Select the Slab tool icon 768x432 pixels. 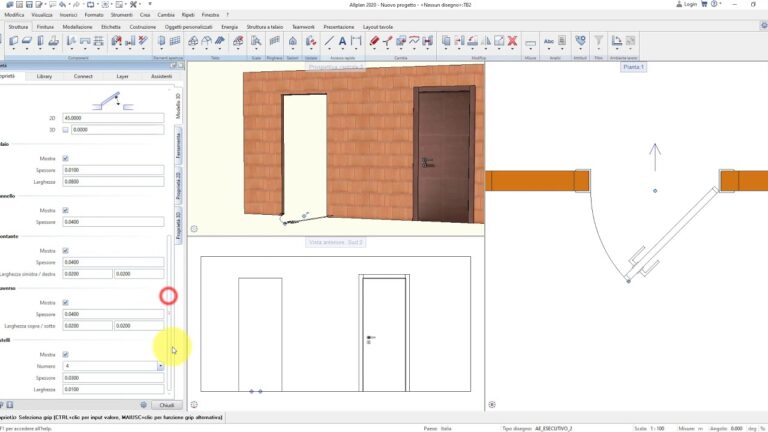coord(27,41)
